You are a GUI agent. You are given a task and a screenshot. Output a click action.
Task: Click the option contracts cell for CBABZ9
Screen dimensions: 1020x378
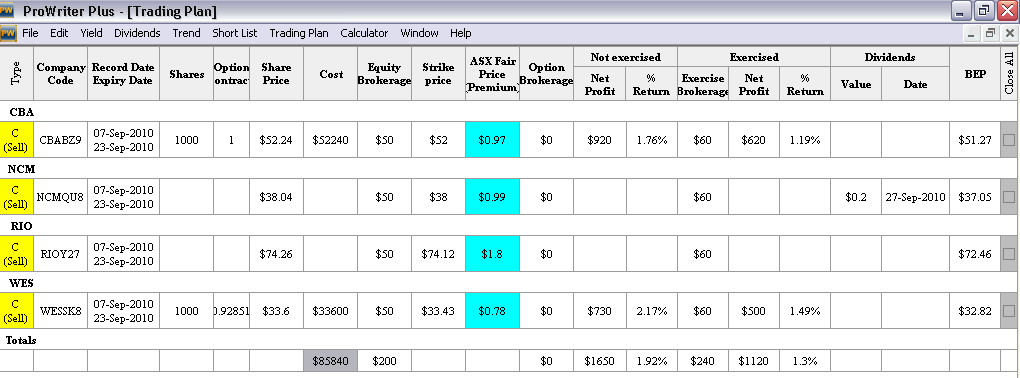(x=232, y=140)
